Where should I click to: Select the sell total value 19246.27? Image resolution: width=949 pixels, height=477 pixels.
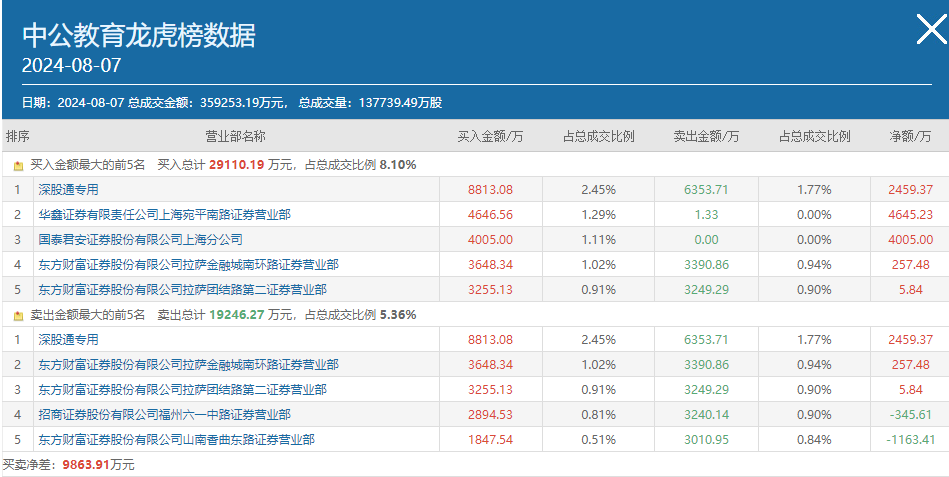coord(237,315)
